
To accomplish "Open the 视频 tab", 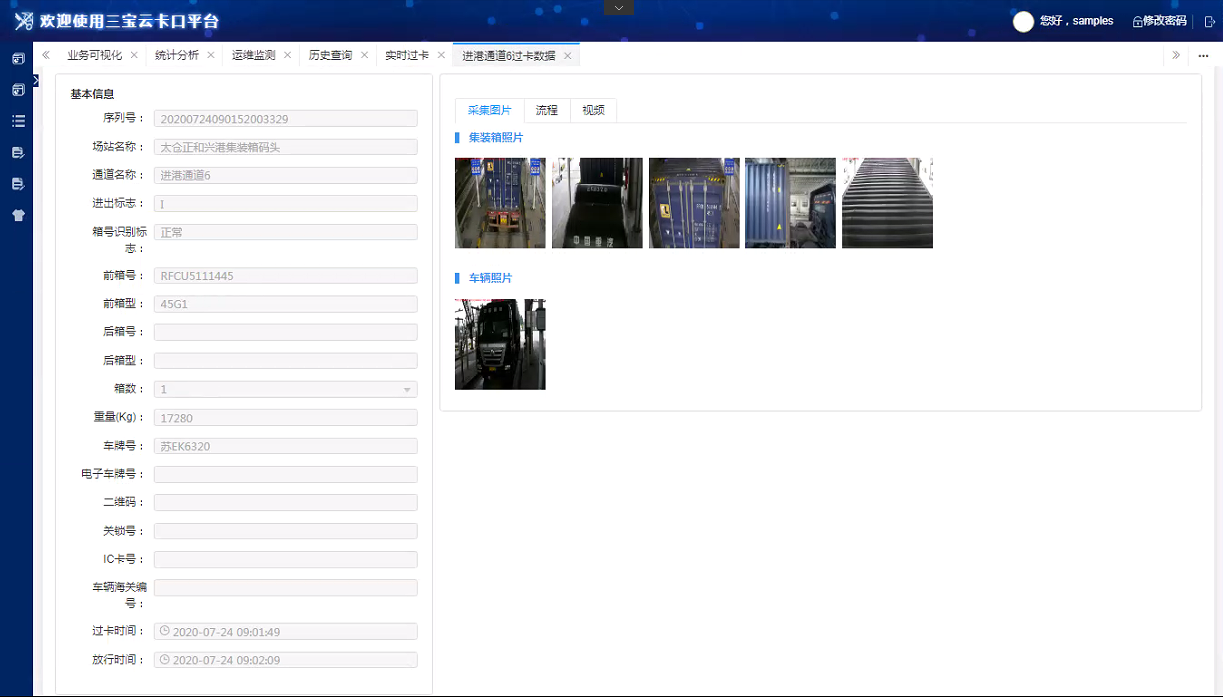I will (x=592, y=110).
